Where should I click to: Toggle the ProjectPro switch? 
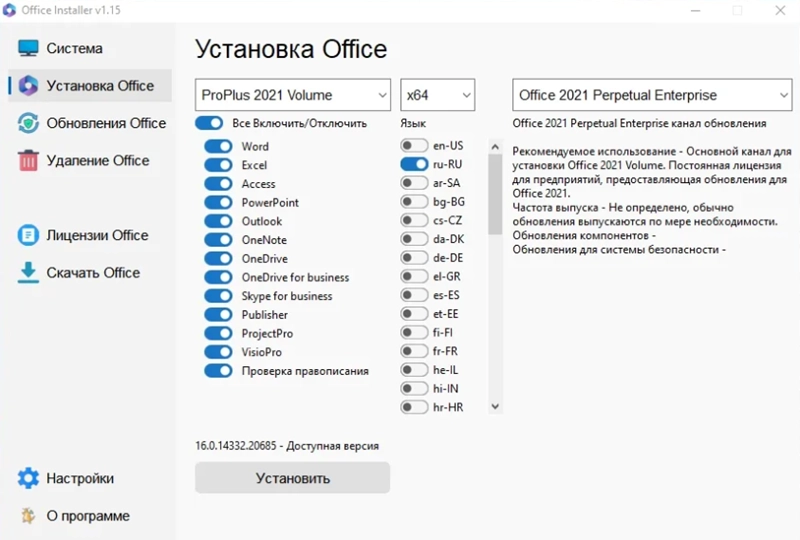[x=218, y=333]
